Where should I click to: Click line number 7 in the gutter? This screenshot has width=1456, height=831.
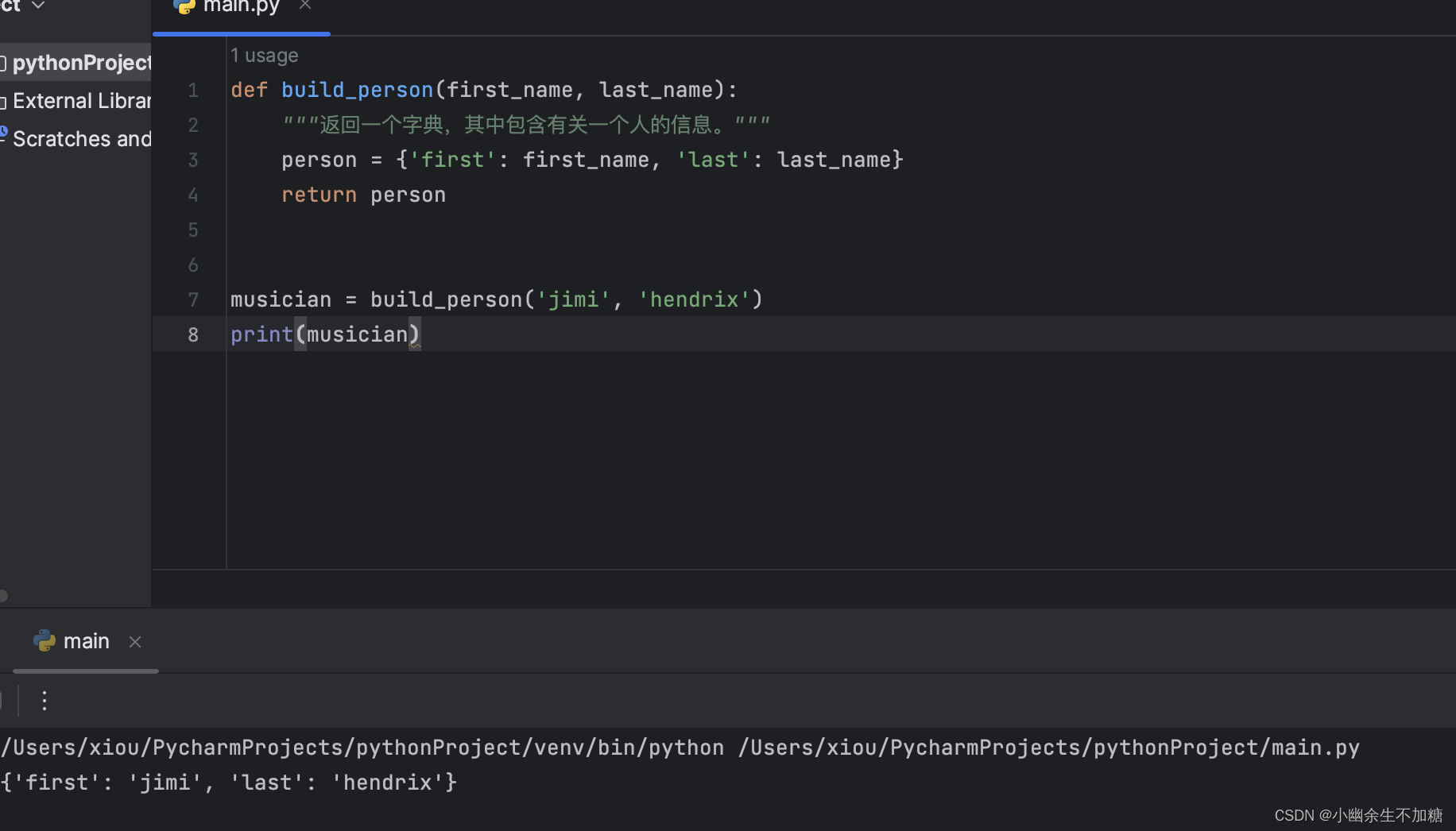[193, 300]
